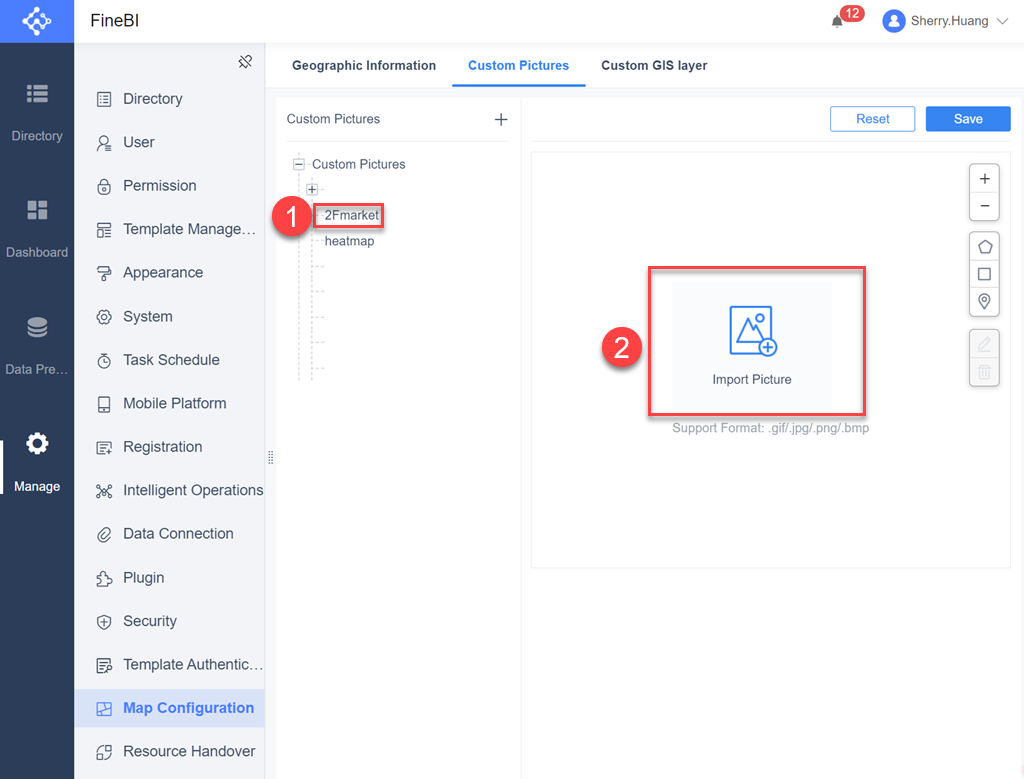
Task: Click the delete trash tool
Action: click(984, 372)
